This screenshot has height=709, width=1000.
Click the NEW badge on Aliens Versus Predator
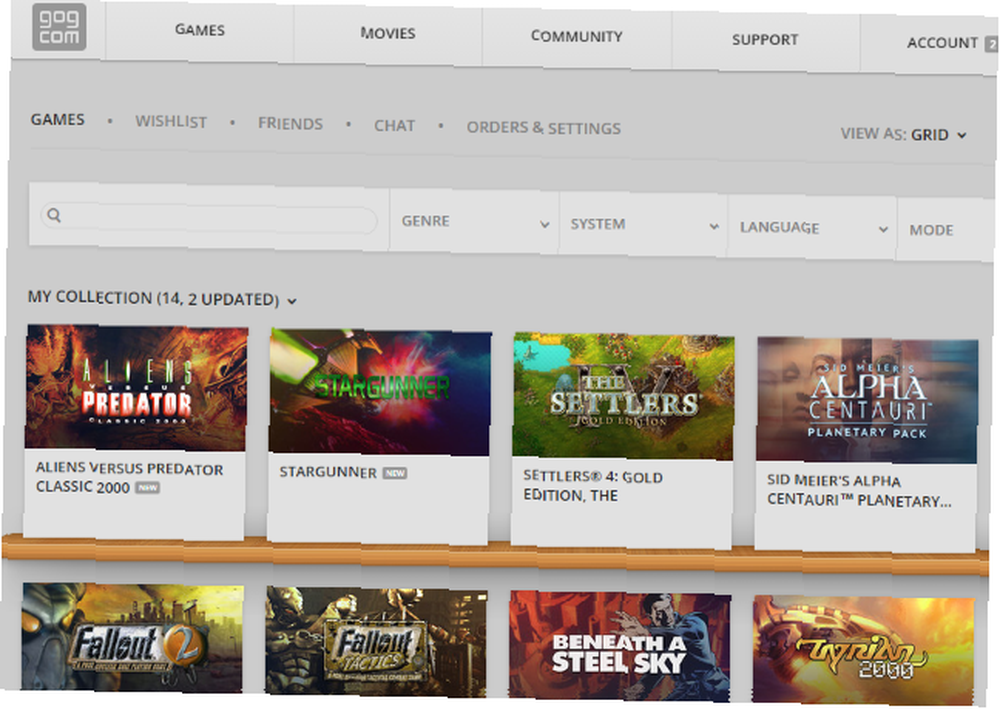click(147, 488)
